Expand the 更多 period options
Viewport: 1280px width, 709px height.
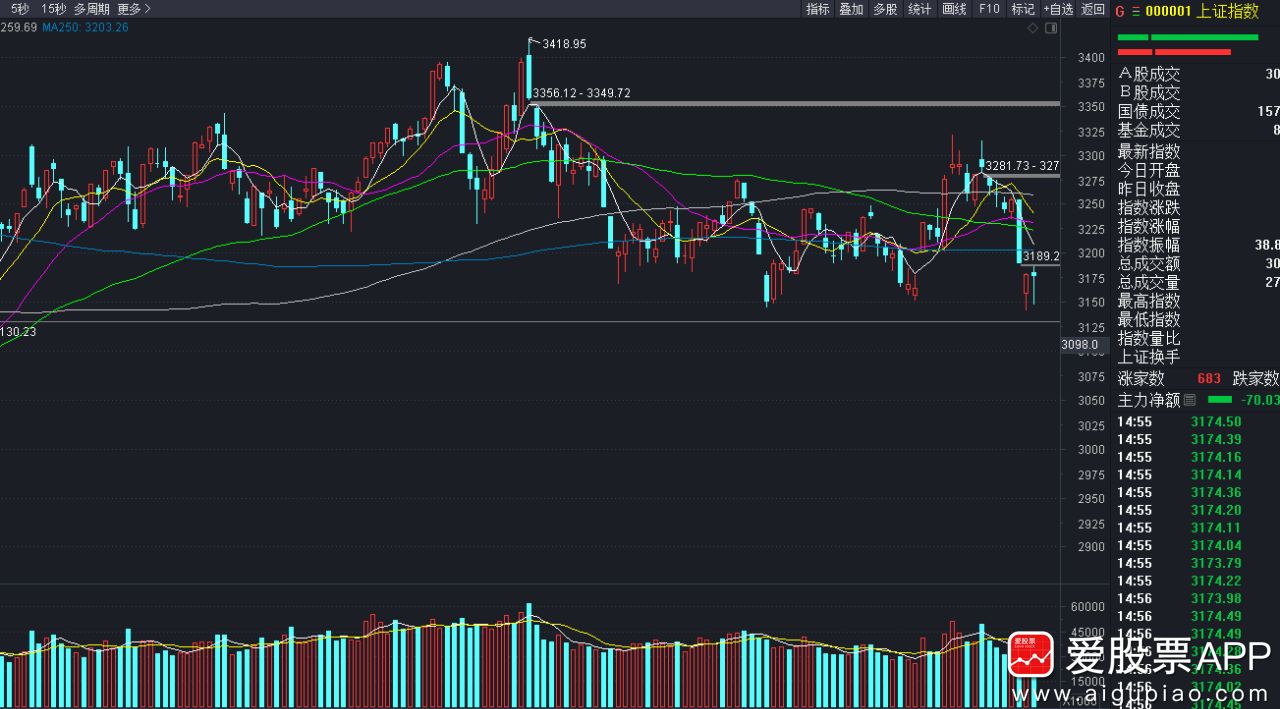pos(134,9)
